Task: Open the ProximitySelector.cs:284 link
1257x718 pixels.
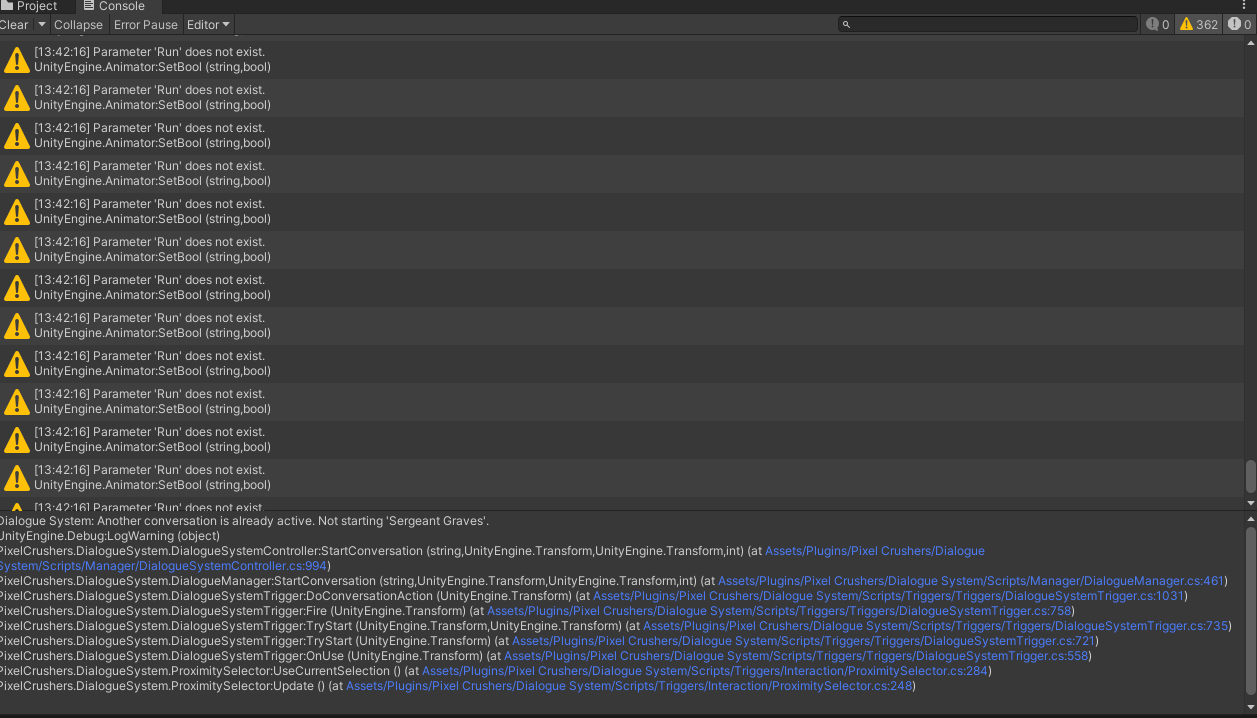Action: coord(705,671)
